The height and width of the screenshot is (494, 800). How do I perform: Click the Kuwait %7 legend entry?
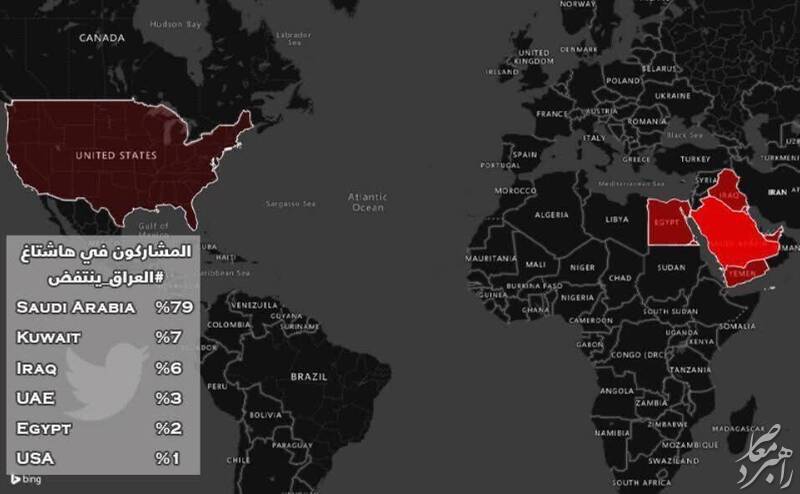(99, 338)
